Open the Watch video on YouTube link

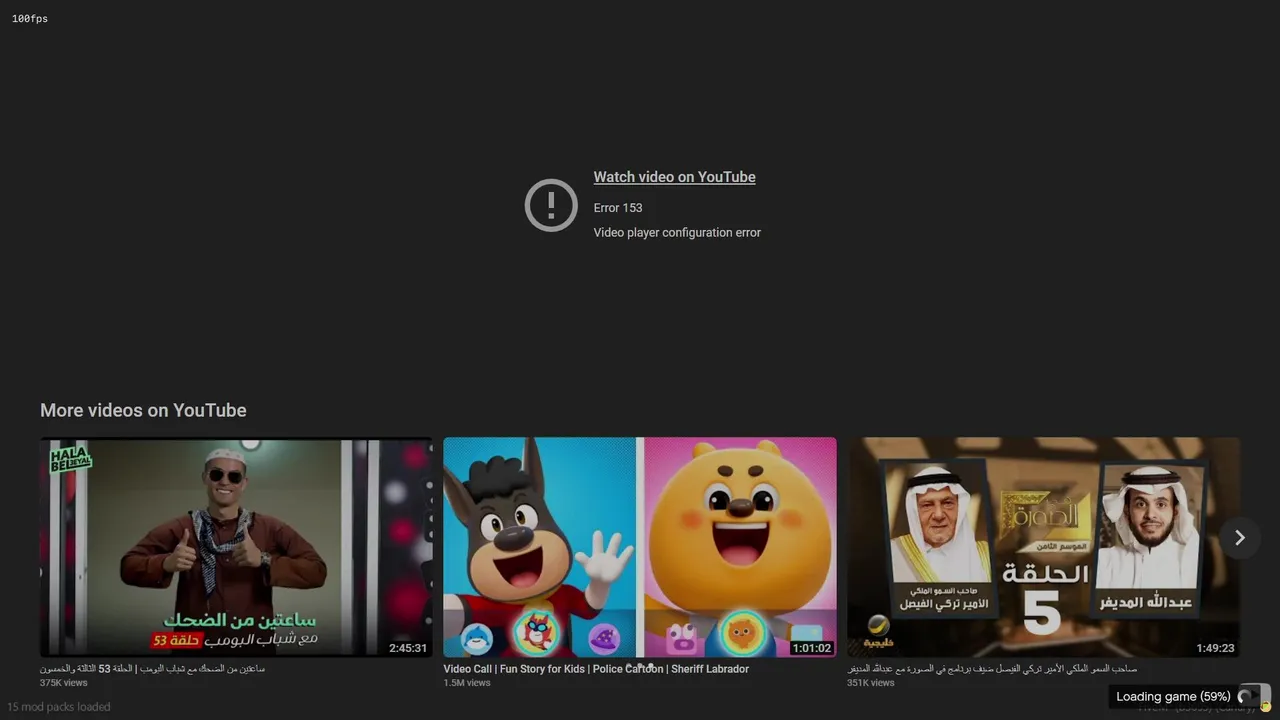(674, 177)
